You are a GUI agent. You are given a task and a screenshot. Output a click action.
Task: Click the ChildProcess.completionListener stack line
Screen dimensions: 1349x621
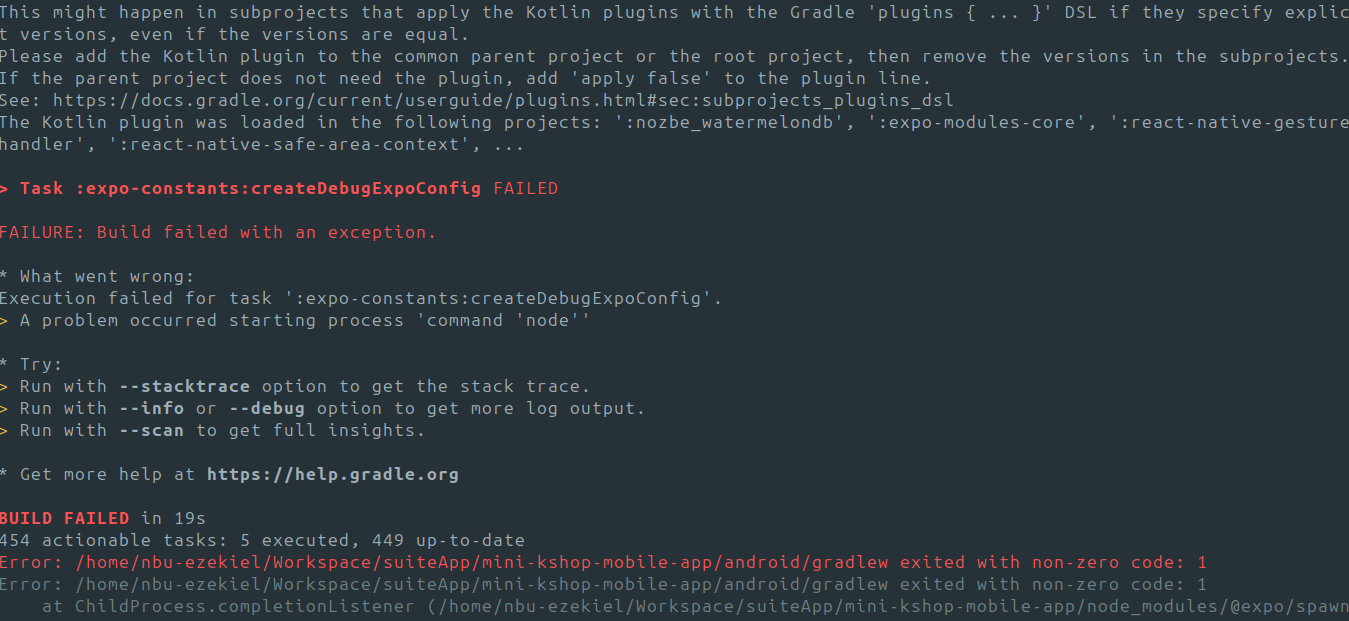(695, 606)
